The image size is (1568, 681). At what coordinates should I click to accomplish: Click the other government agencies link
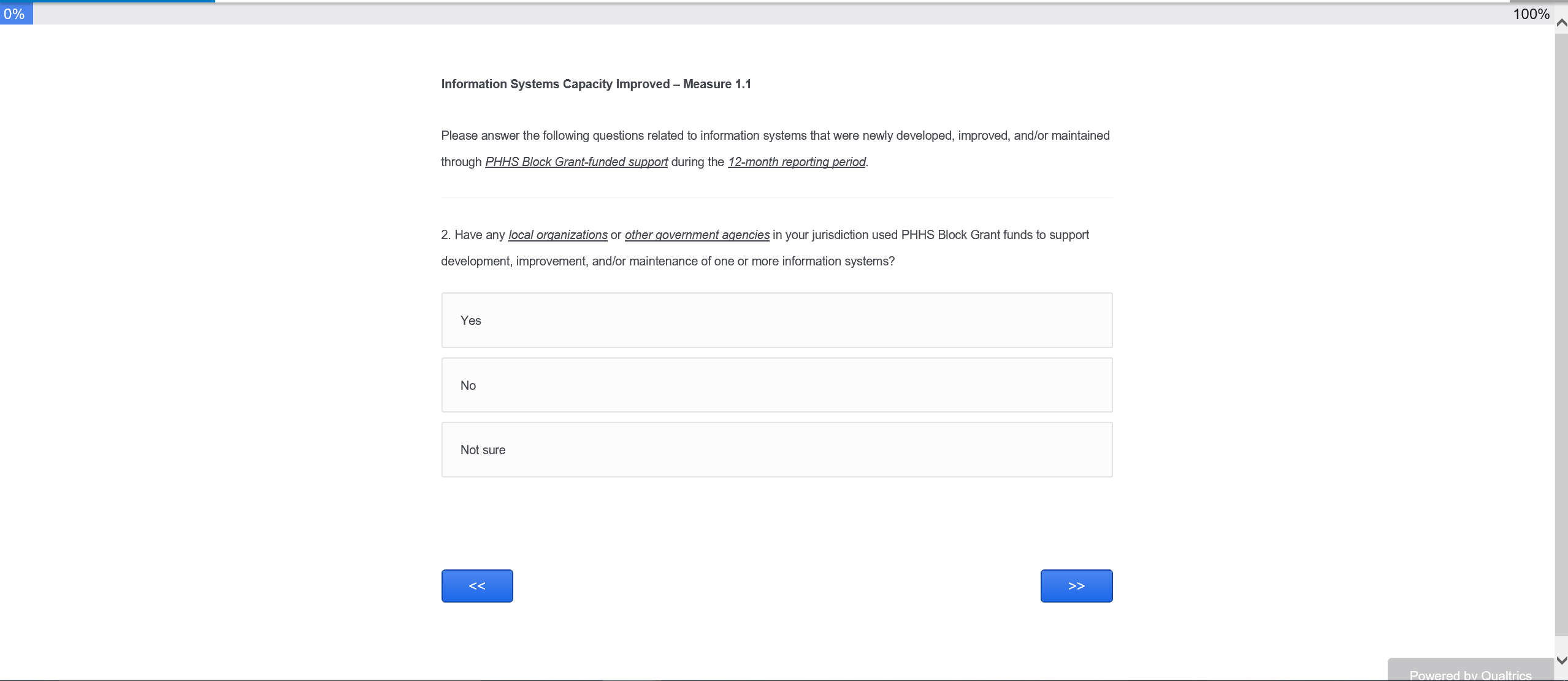697,235
